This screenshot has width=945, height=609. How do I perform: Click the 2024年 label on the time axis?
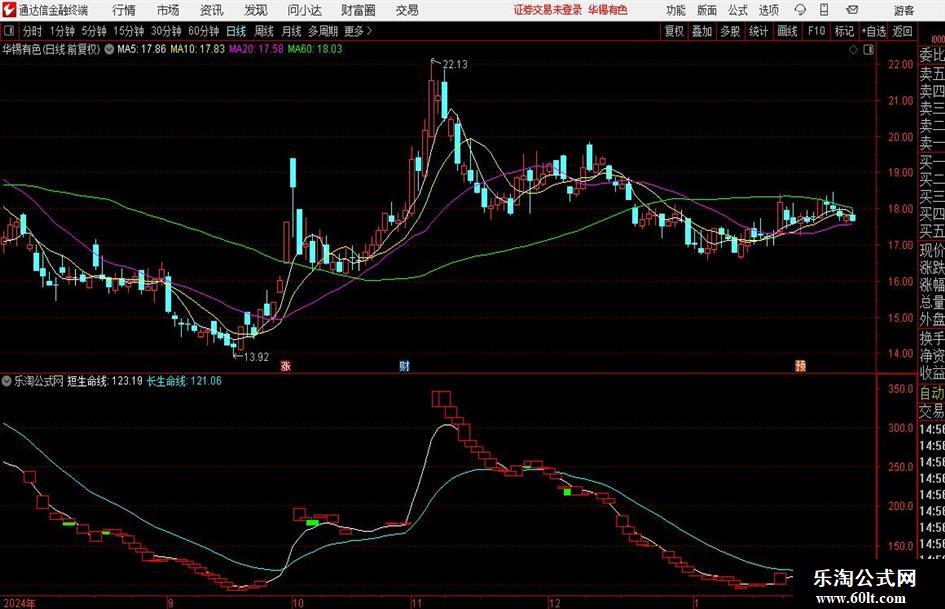[x=19, y=603]
